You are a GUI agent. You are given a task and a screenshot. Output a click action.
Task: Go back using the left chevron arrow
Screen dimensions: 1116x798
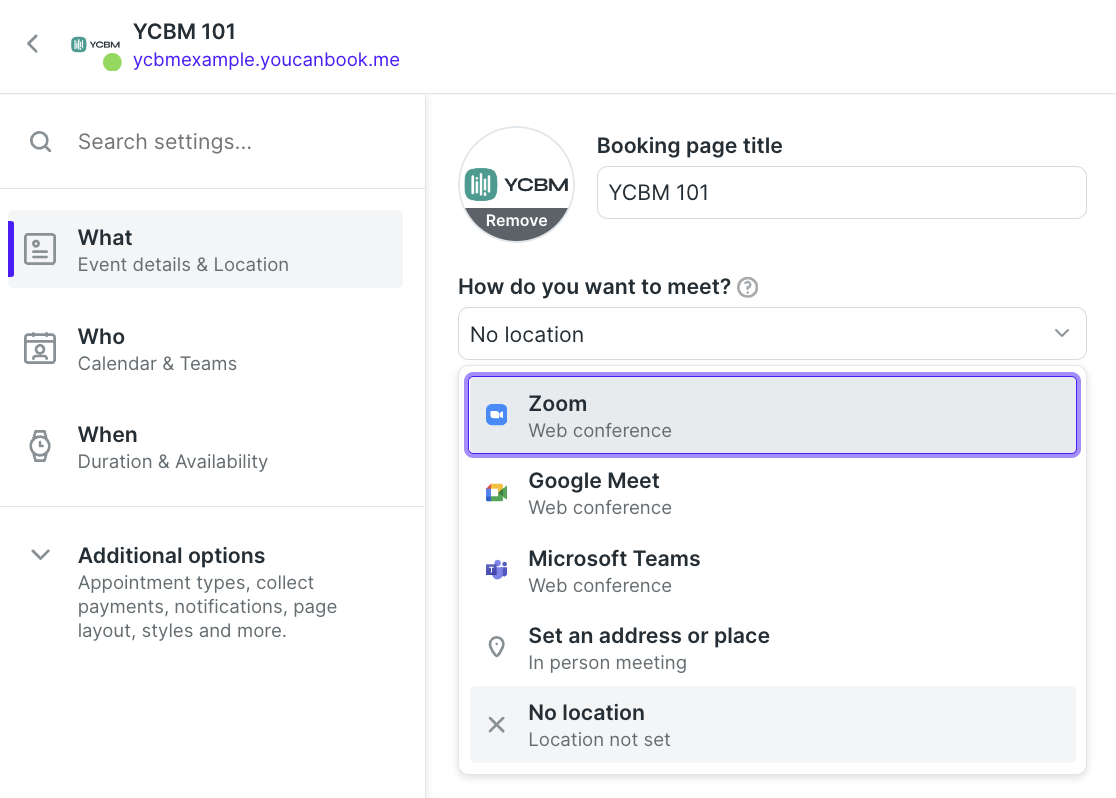(x=33, y=43)
